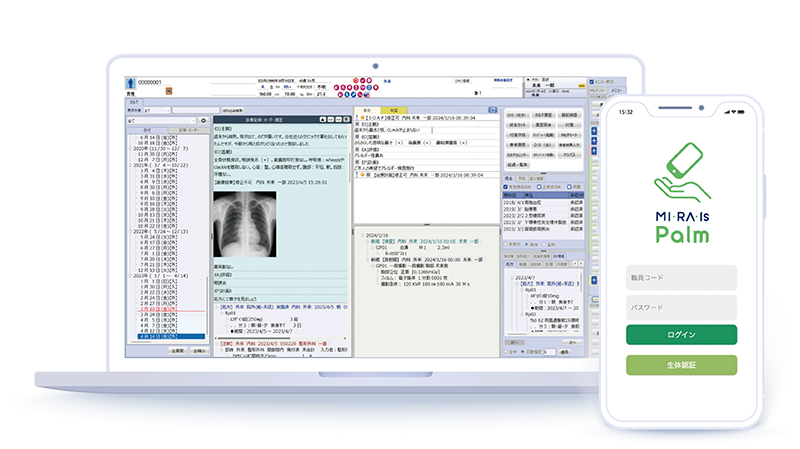Click the small orange icon in patient header

coord(168,91)
